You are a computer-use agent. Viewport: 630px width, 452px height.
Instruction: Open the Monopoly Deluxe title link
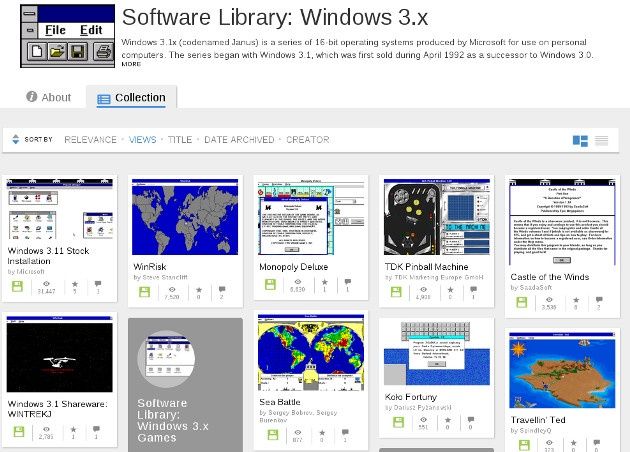click(x=294, y=267)
